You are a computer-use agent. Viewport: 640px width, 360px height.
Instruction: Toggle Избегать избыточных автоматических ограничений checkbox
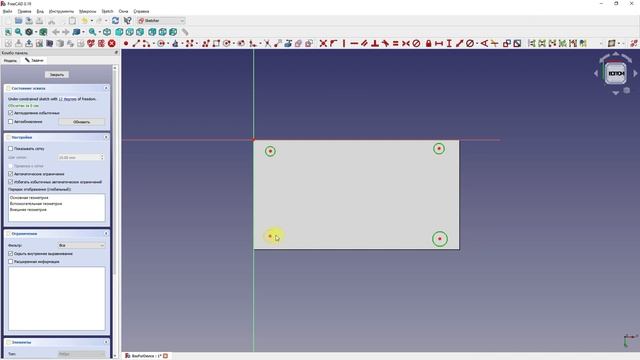coord(11,182)
